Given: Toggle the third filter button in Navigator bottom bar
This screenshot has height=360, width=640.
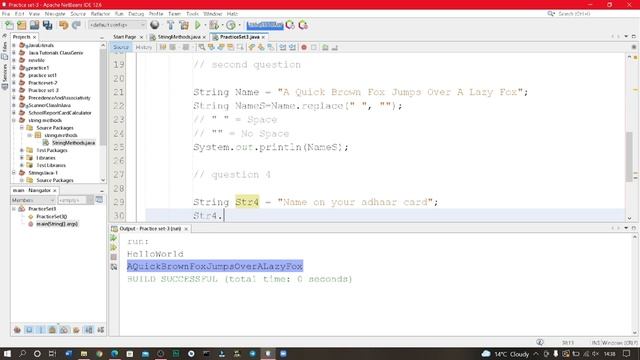Looking at the screenshot, I should pos(41,330).
